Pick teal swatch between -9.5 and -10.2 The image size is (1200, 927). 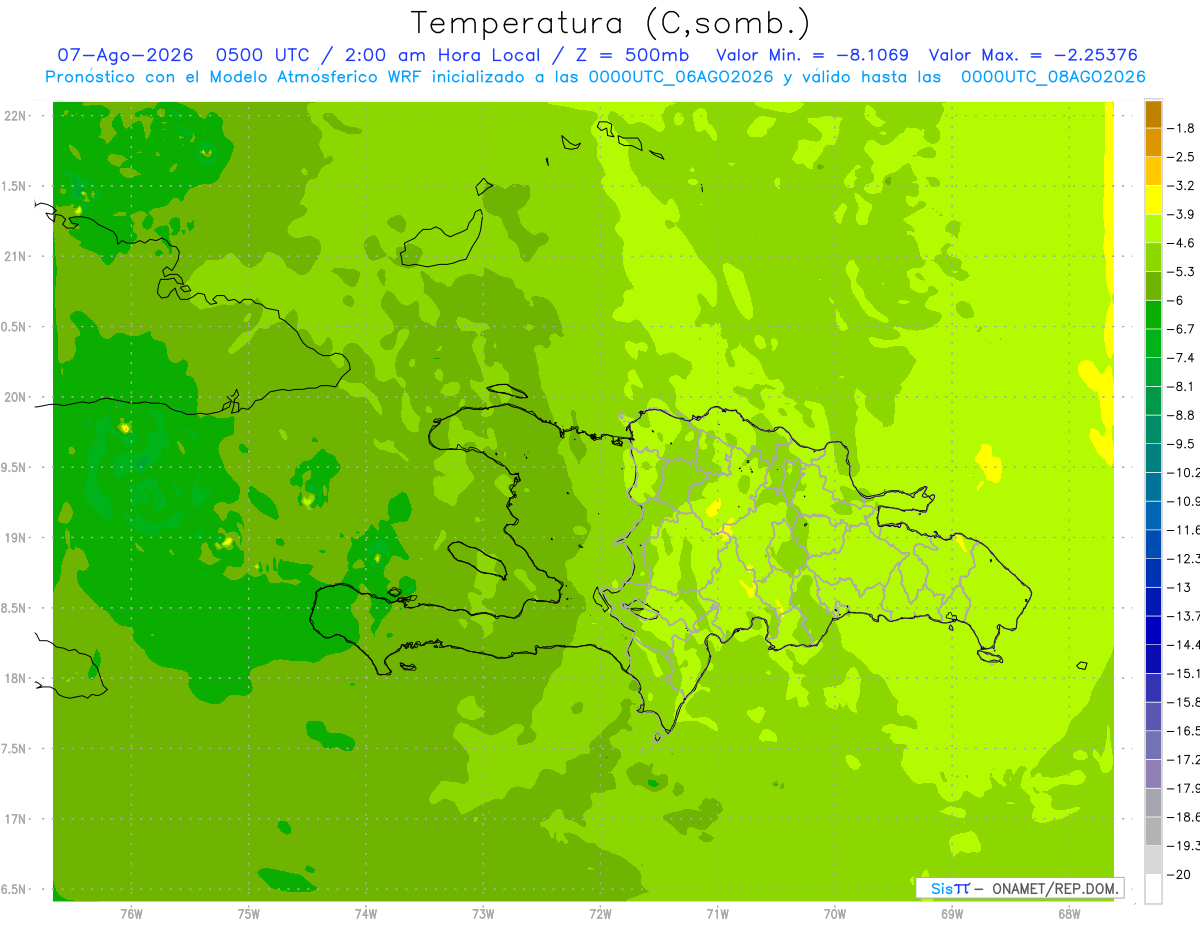(1153, 458)
